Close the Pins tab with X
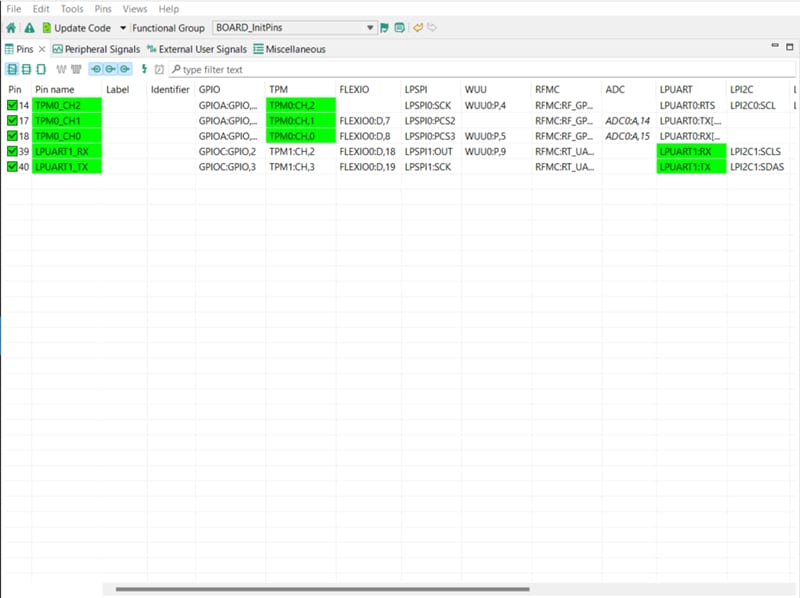Viewport: 800px width, 598px height. point(42,49)
